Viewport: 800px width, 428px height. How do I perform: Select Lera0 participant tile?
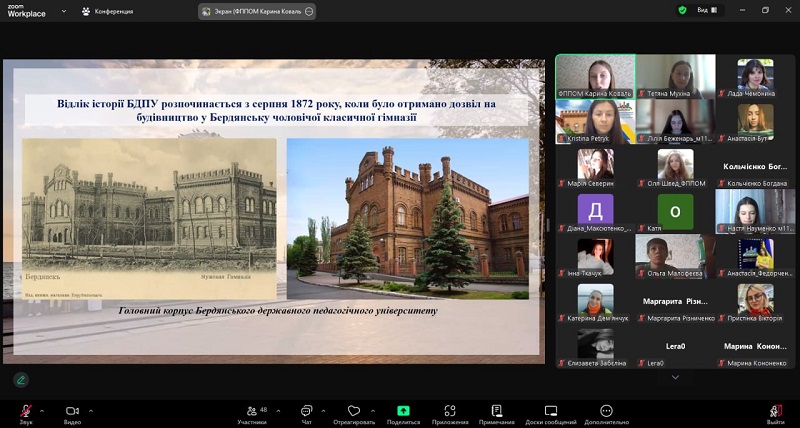point(676,346)
